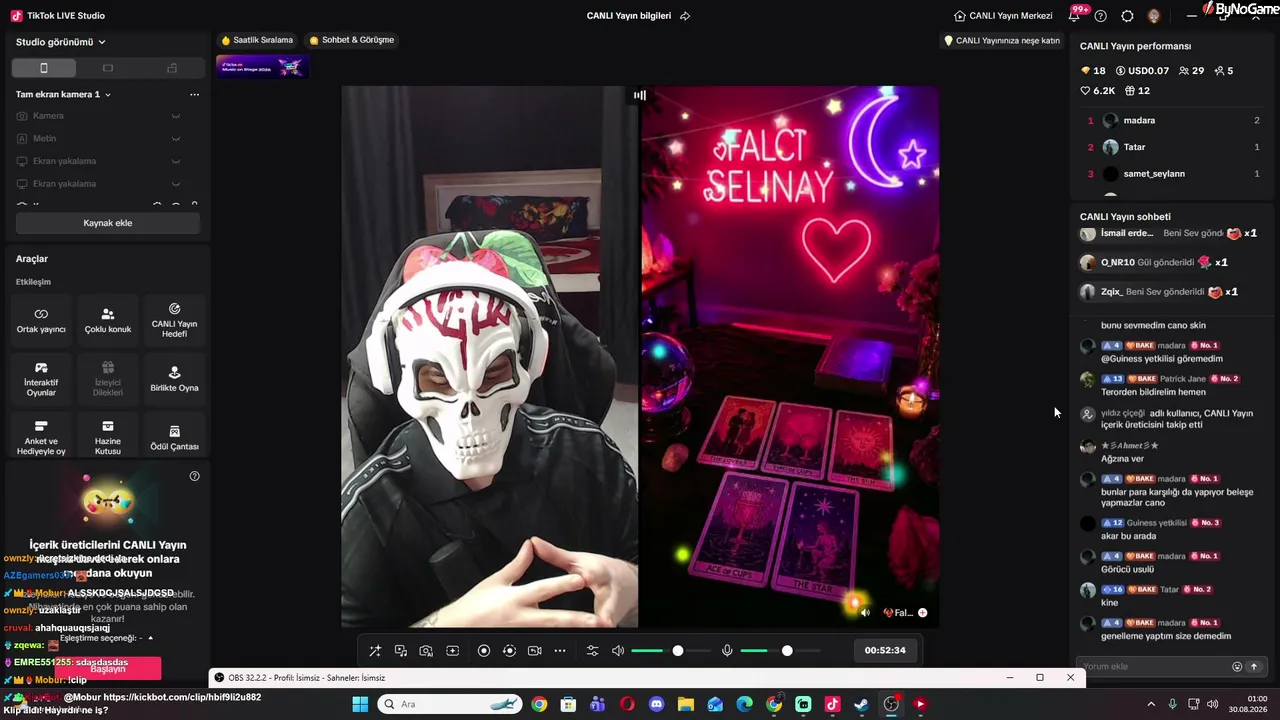Expand the Studio görünümü dropdown

tap(61, 42)
